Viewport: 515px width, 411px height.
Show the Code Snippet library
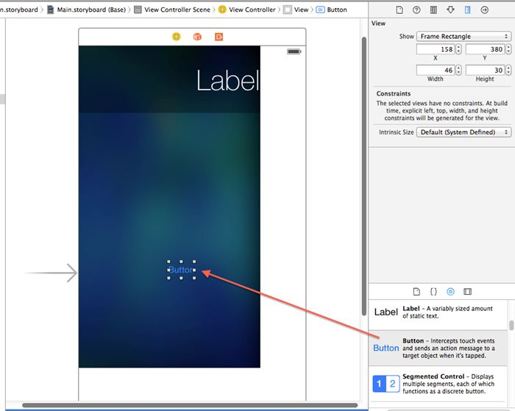point(433,292)
